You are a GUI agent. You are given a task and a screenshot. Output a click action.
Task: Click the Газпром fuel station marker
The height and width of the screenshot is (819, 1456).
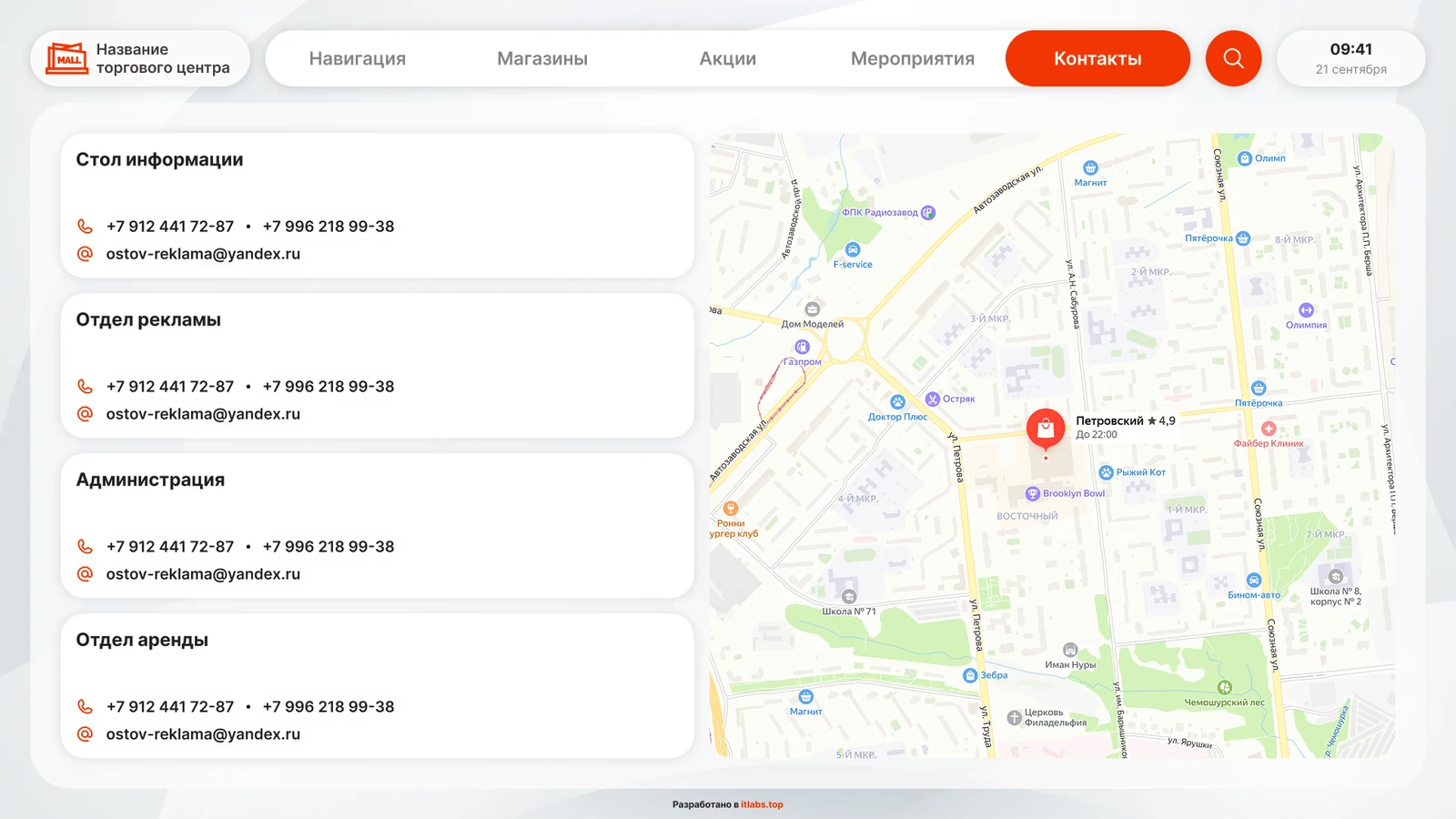click(x=802, y=347)
